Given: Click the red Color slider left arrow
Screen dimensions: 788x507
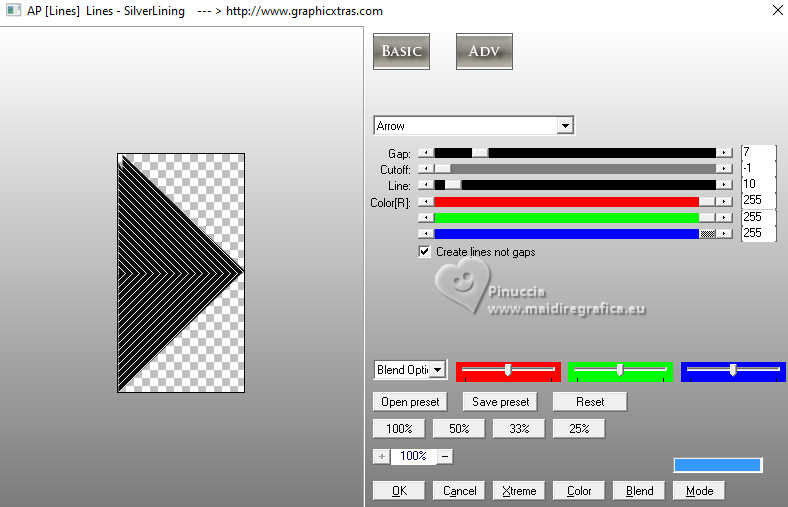Looking at the screenshot, I should coord(426,202).
